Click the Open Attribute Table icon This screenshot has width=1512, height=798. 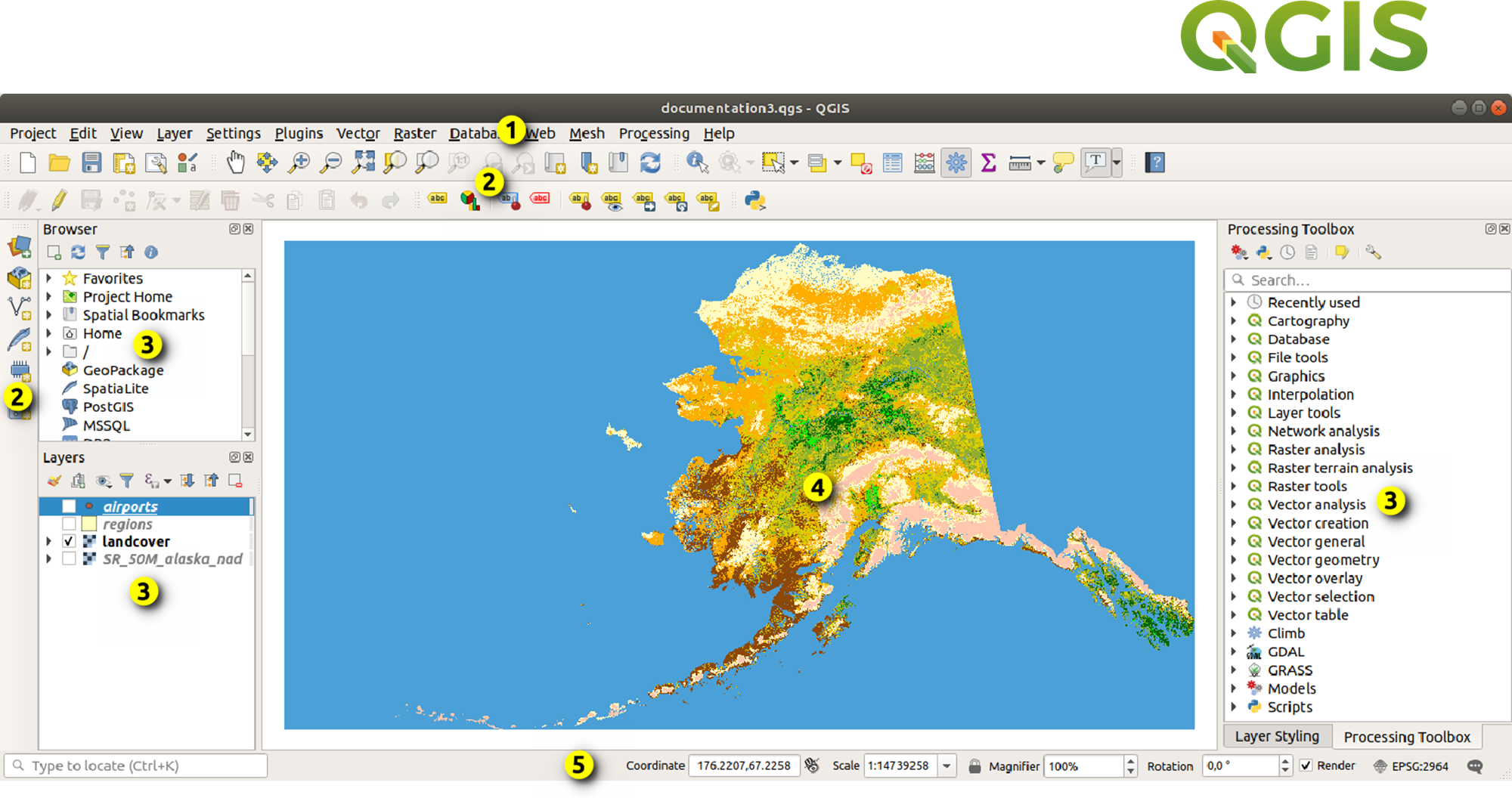coord(893,162)
